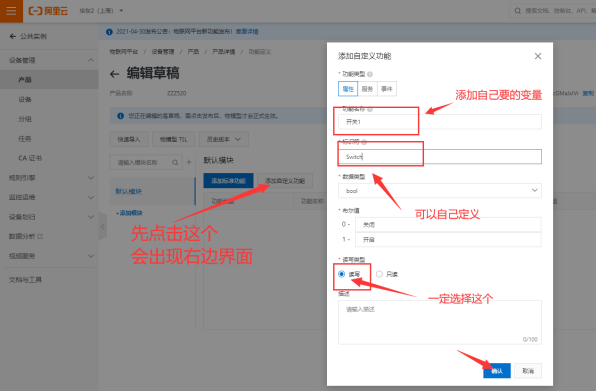This screenshot has height=391, width=597.
Task: Click the +添加模块 link
Action: click(129, 213)
